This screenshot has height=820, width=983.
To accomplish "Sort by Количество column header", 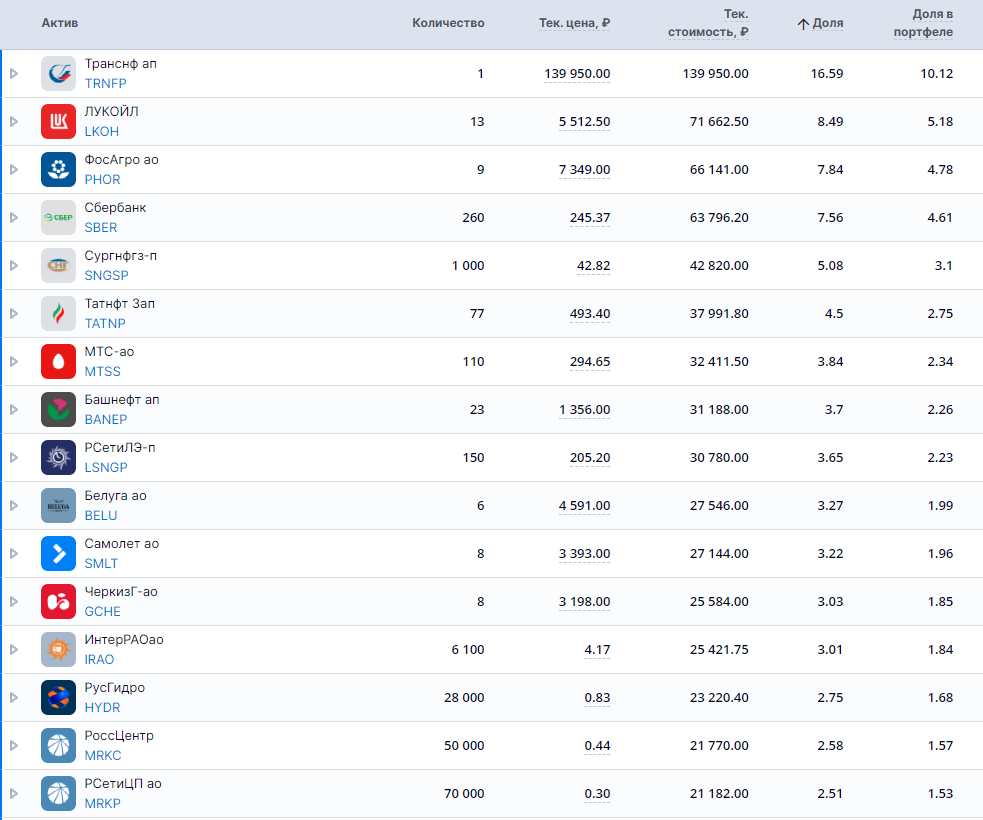I will pos(448,23).
